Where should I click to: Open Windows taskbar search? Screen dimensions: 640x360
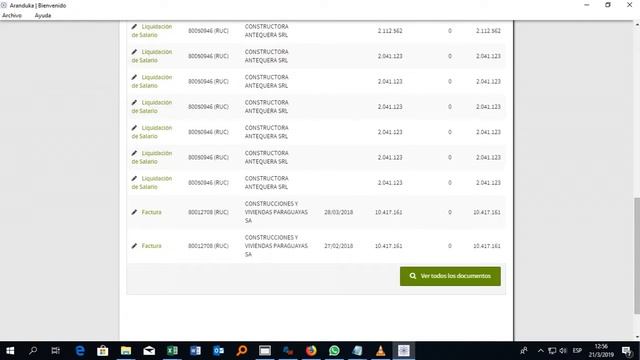click(33, 351)
